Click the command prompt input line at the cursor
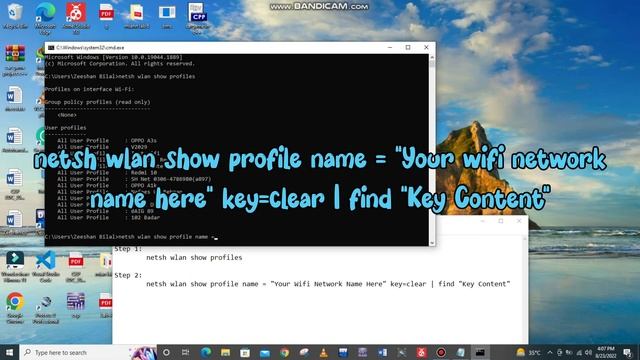 131,237
